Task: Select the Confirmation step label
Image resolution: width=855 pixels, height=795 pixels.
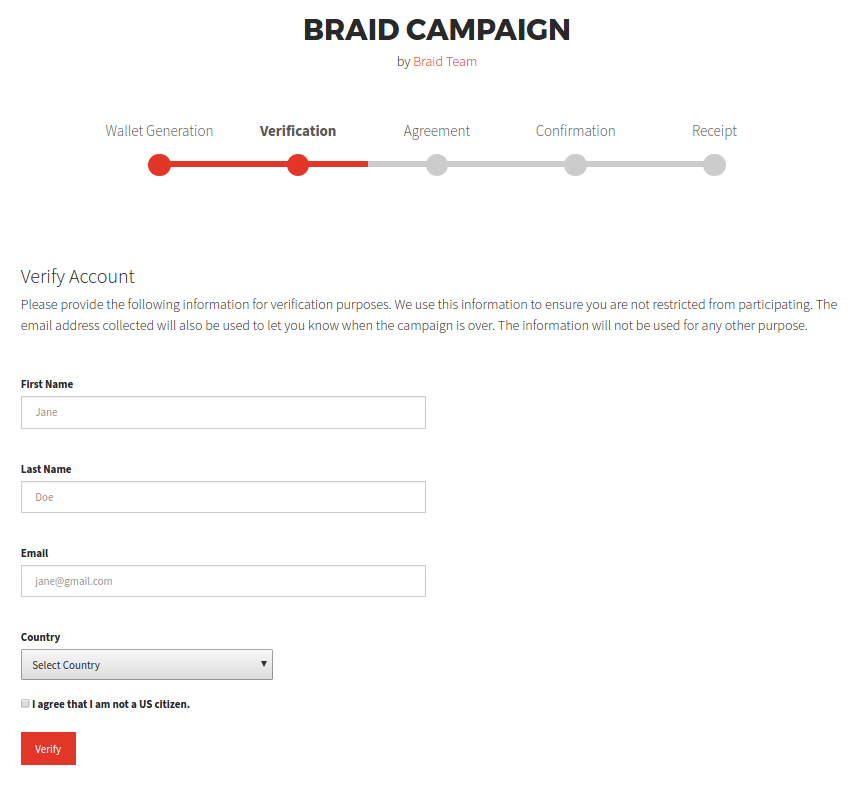Action: [575, 131]
